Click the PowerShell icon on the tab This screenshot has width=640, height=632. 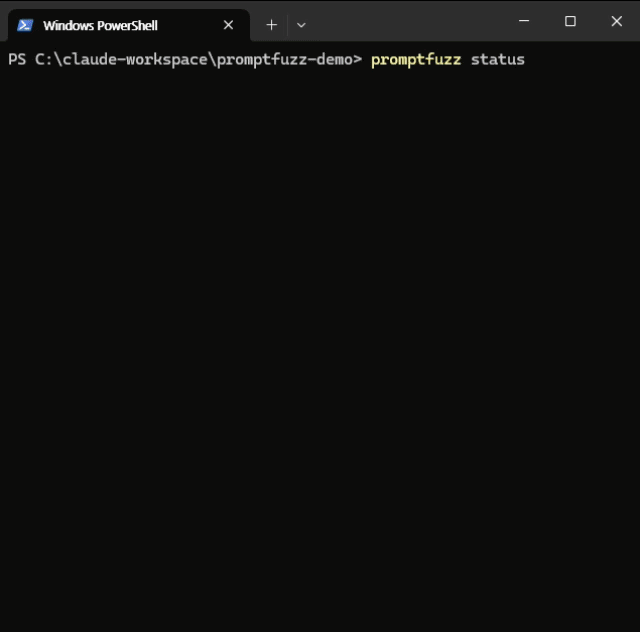[x=25, y=25]
